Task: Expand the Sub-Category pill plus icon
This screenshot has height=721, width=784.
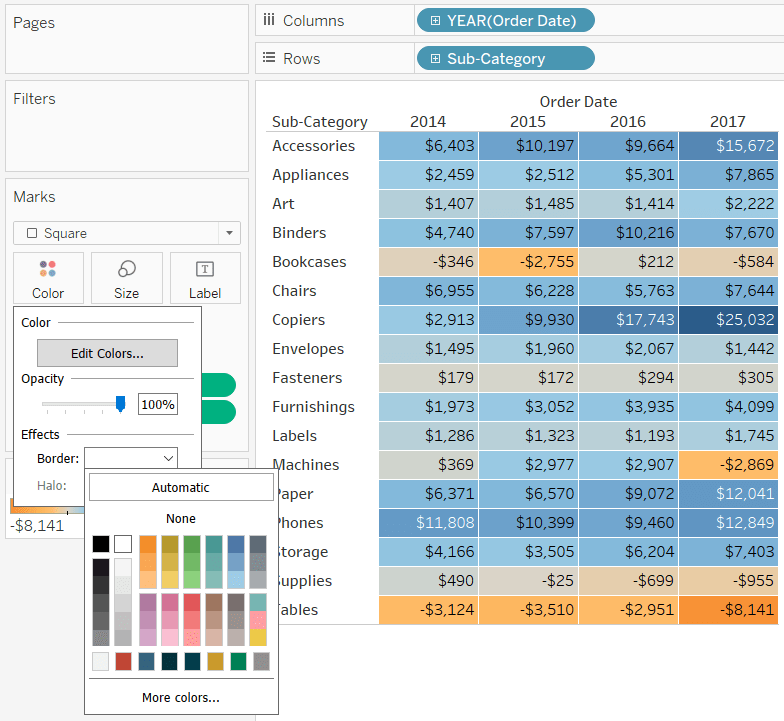Action: point(436,58)
